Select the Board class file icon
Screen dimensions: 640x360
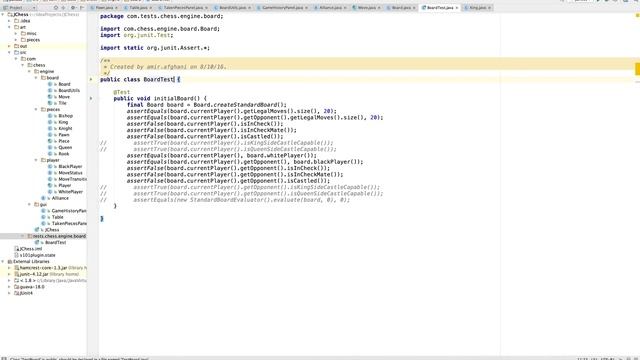tap(50, 84)
